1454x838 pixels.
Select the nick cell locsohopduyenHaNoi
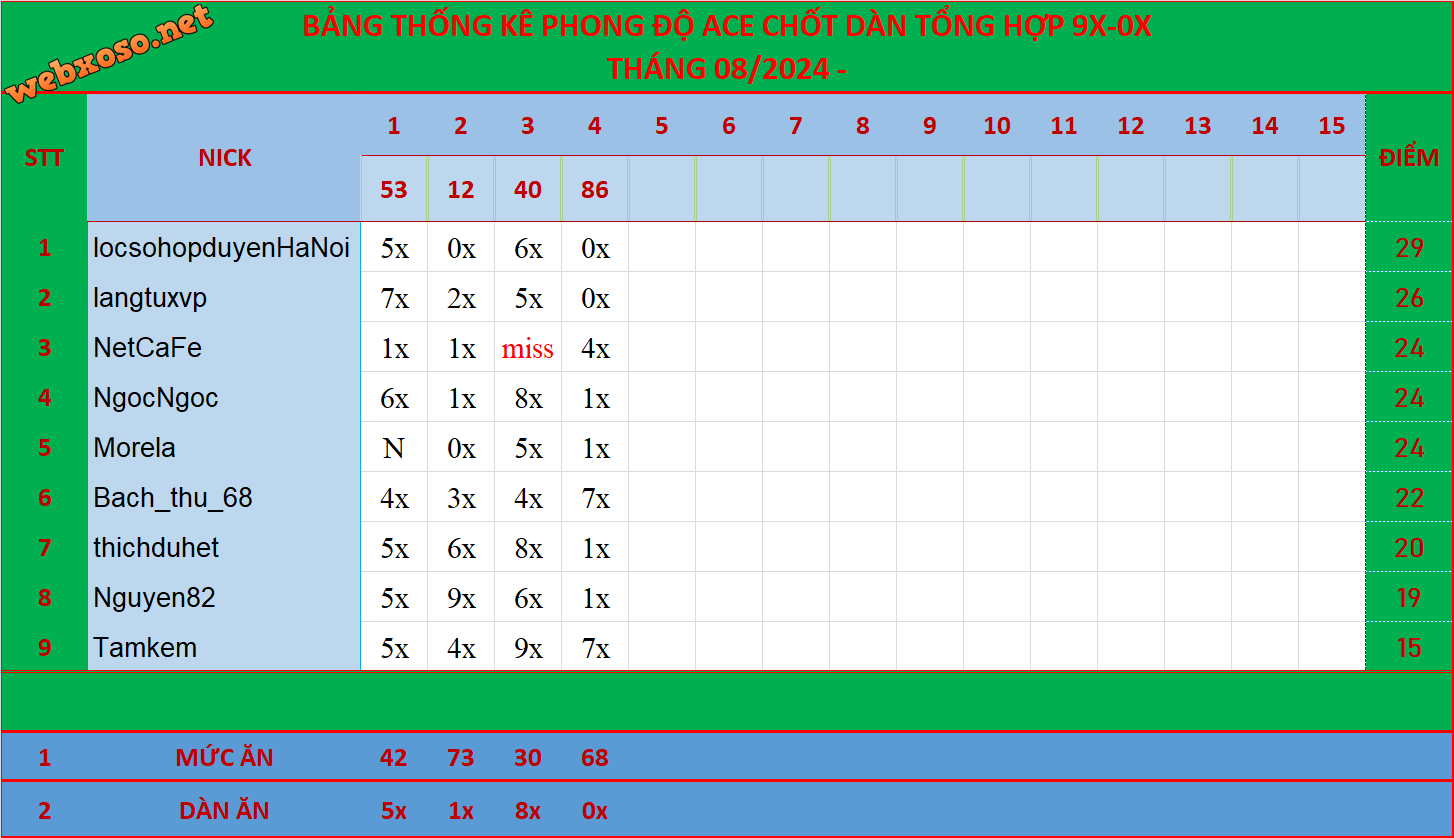[x=224, y=247]
